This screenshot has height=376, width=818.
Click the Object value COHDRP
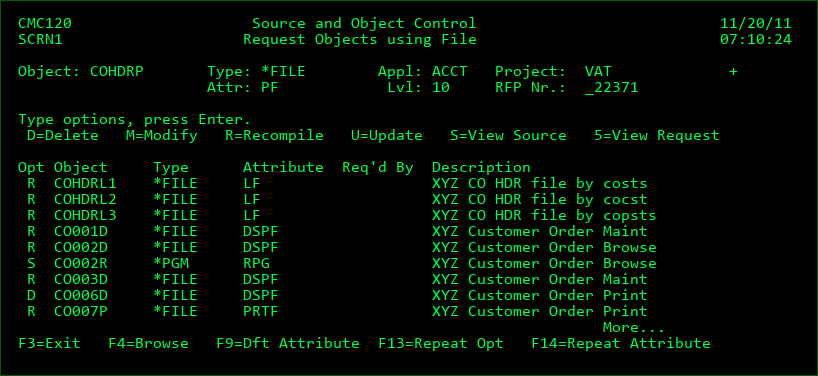[117, 71]
